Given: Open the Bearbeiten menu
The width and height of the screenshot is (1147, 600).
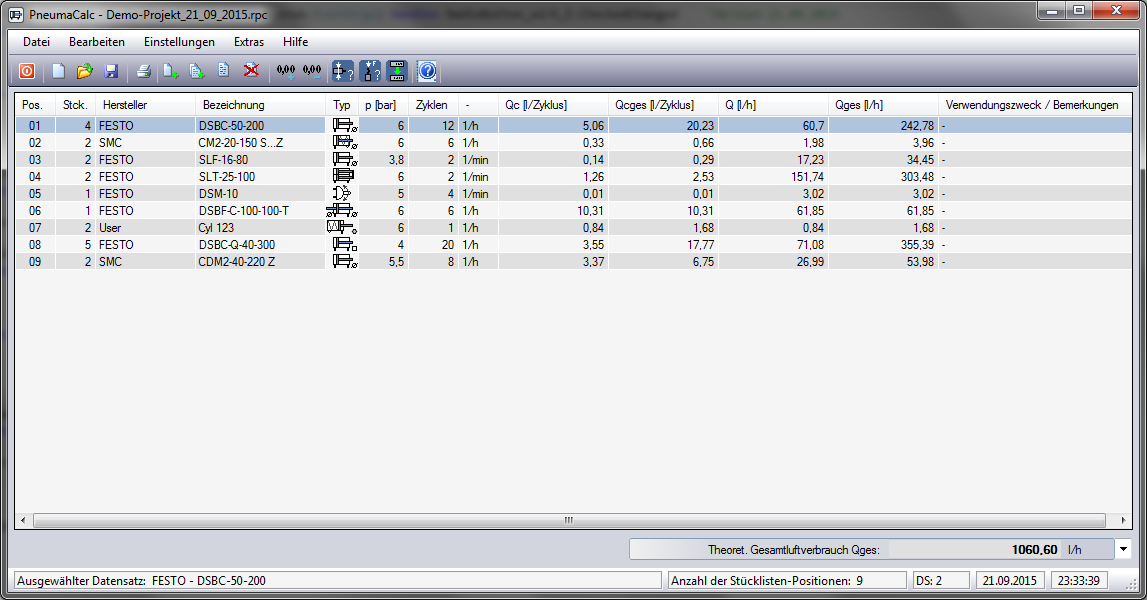Looking at the screenshot, I should [x=97, y=42].
